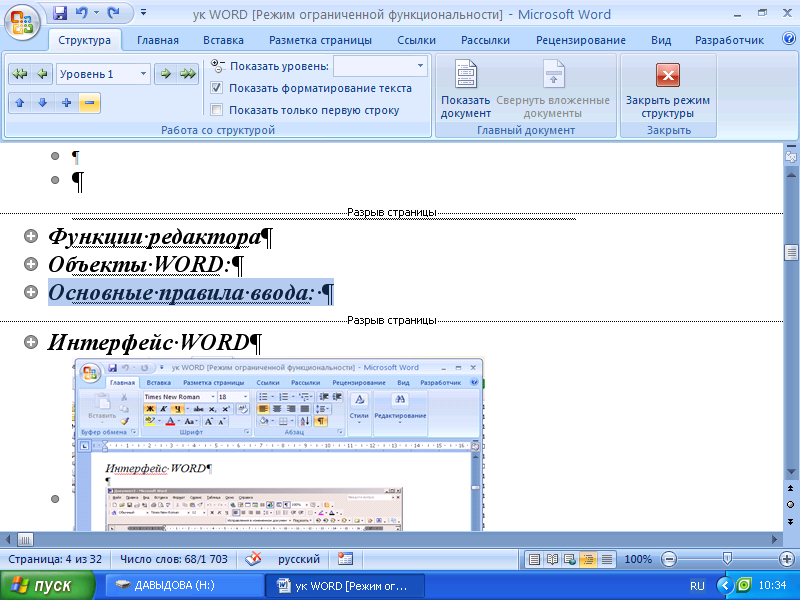Click the ук WORD taskbar button
The image size is (800, 600).
[345, 585]
